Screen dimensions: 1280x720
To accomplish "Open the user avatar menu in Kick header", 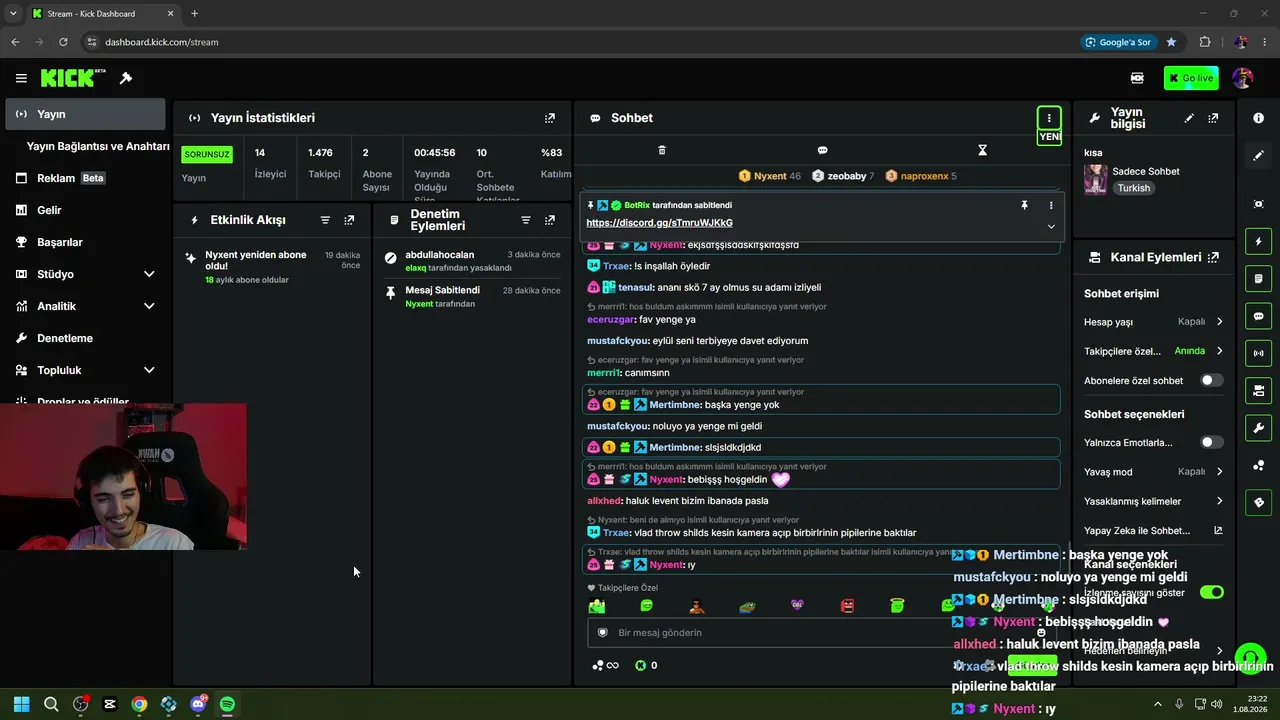I will click(x=1243, y=78).
